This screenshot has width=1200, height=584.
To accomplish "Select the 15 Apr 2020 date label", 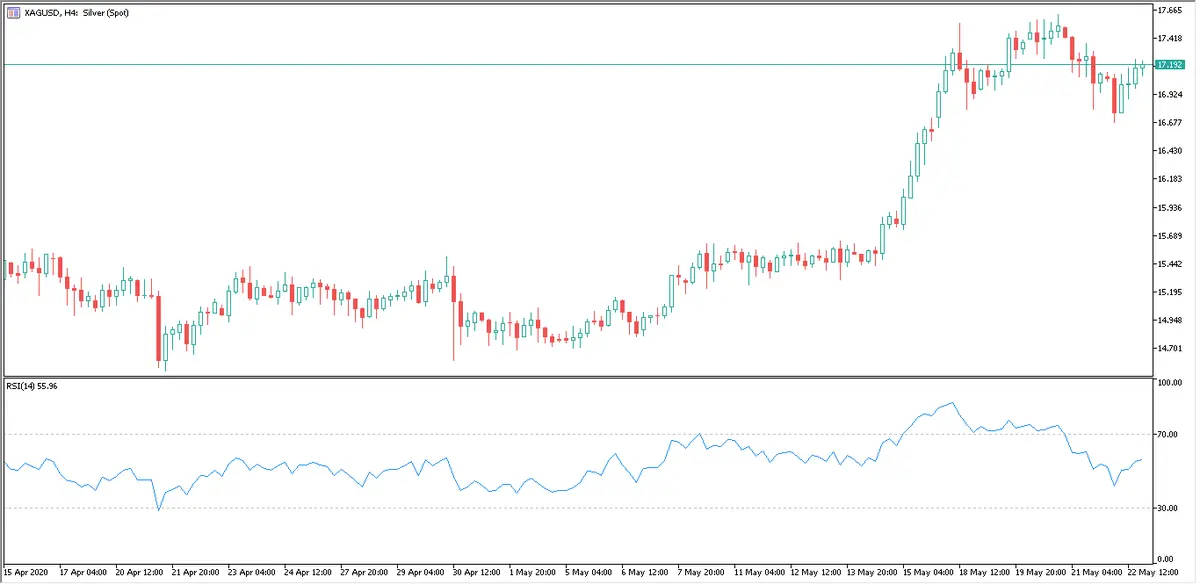I will (25, 572).
